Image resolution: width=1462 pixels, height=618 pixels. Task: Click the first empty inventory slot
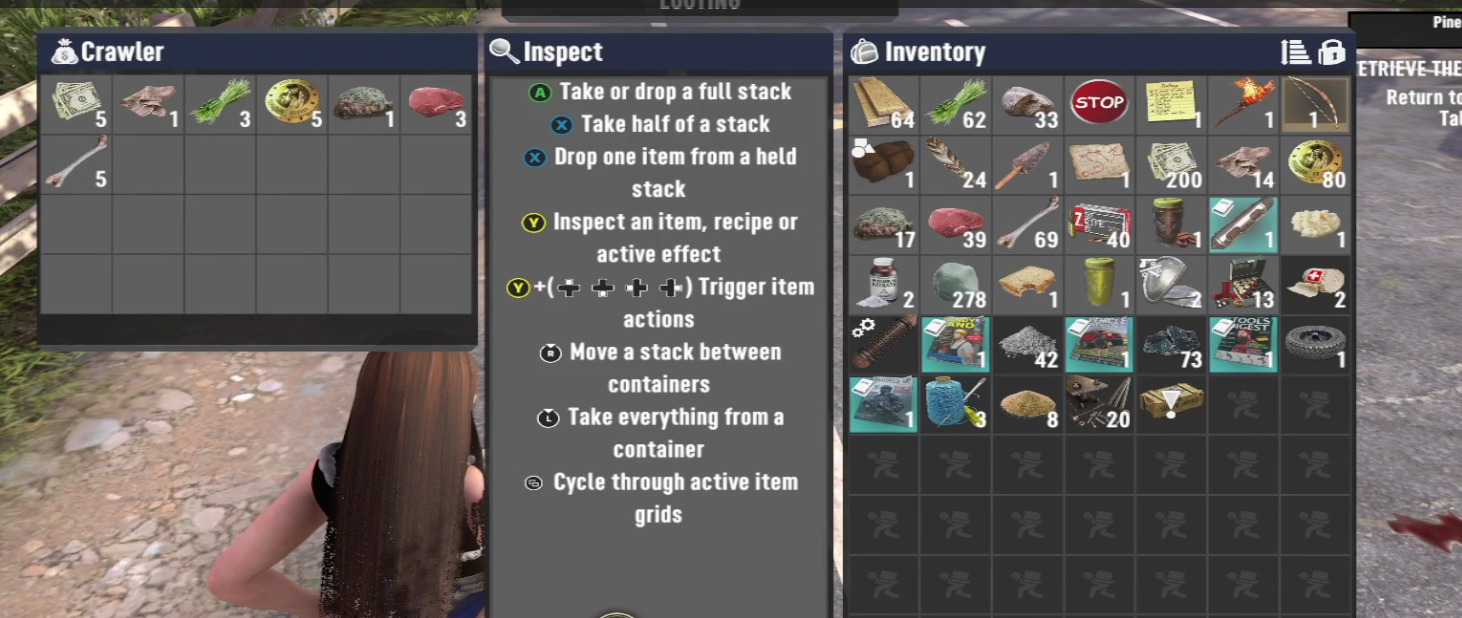click(1243, 404)
